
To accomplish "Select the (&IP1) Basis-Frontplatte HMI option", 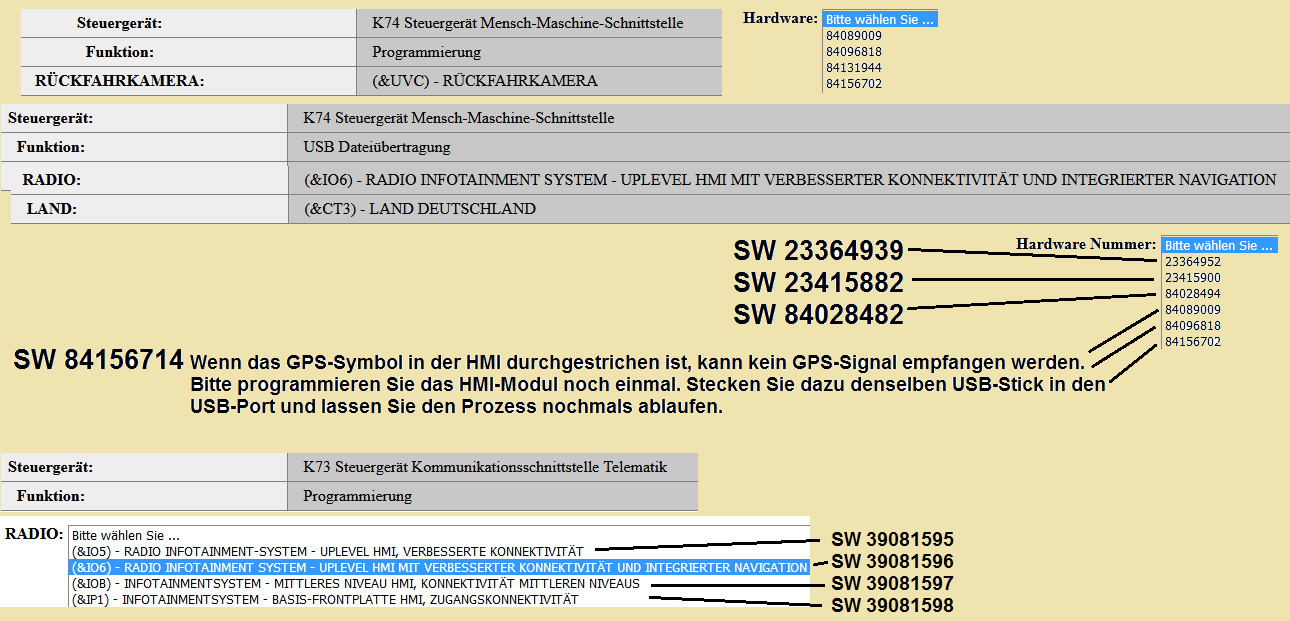I will tap(324, 599).
